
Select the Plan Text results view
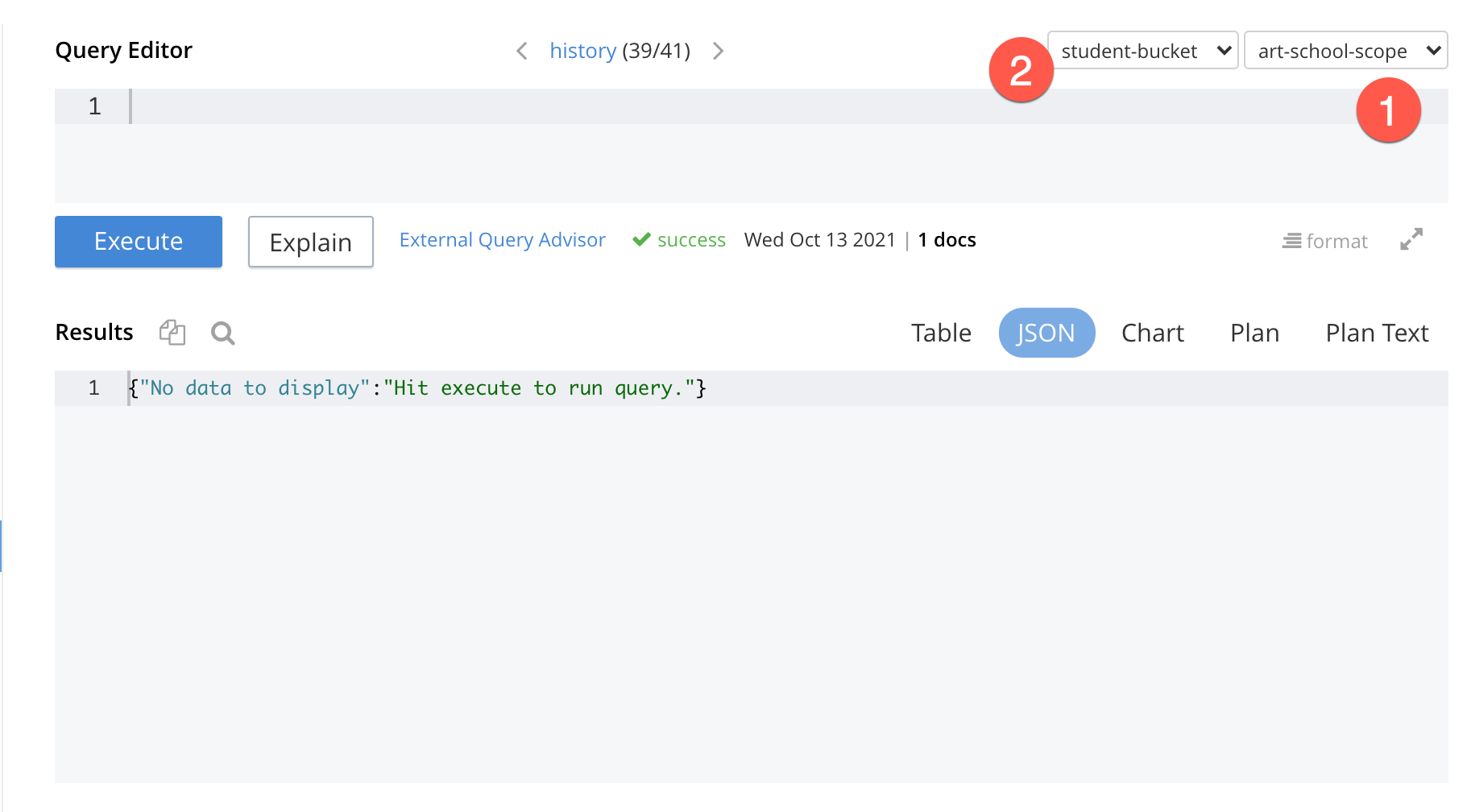click(x=1377, y=332)
